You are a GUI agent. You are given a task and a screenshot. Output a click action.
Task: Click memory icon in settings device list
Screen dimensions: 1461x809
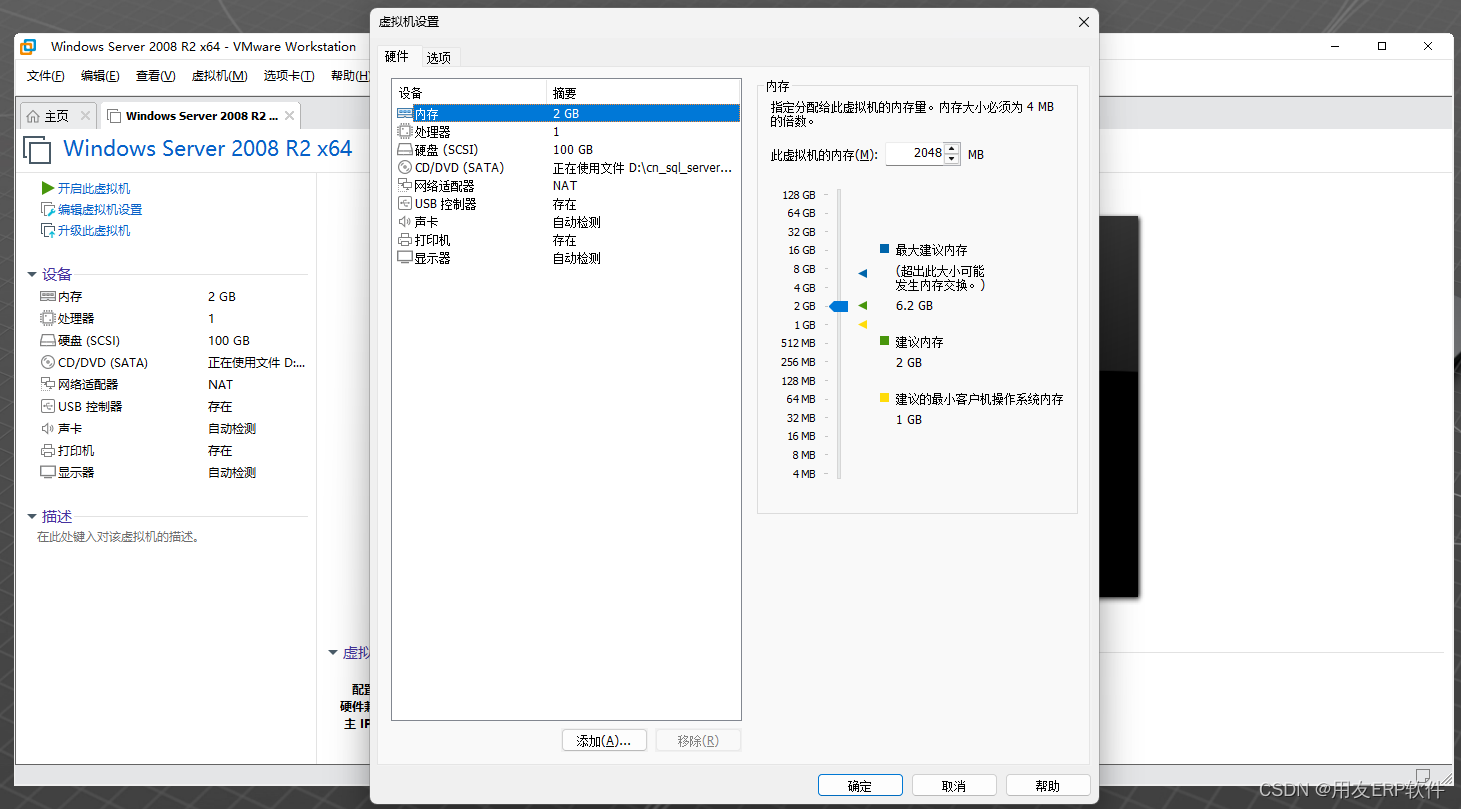click(x=404, y=114)
